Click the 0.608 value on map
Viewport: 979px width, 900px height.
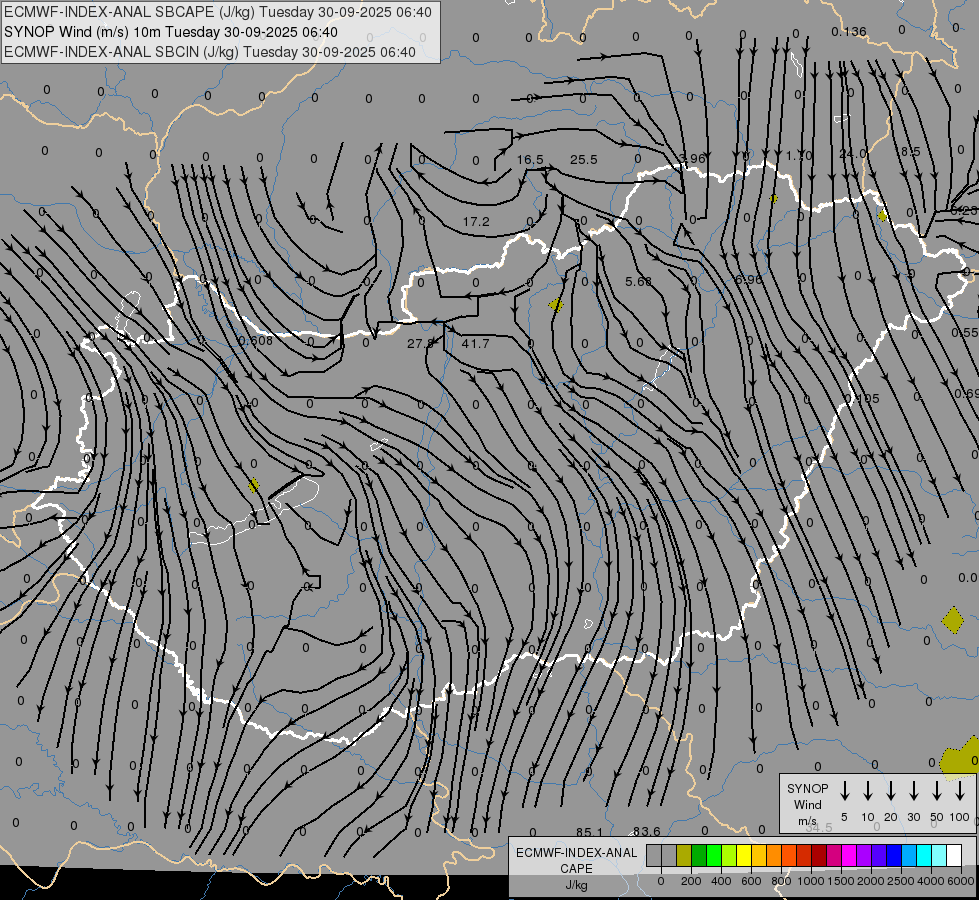[x=255, y=340]
